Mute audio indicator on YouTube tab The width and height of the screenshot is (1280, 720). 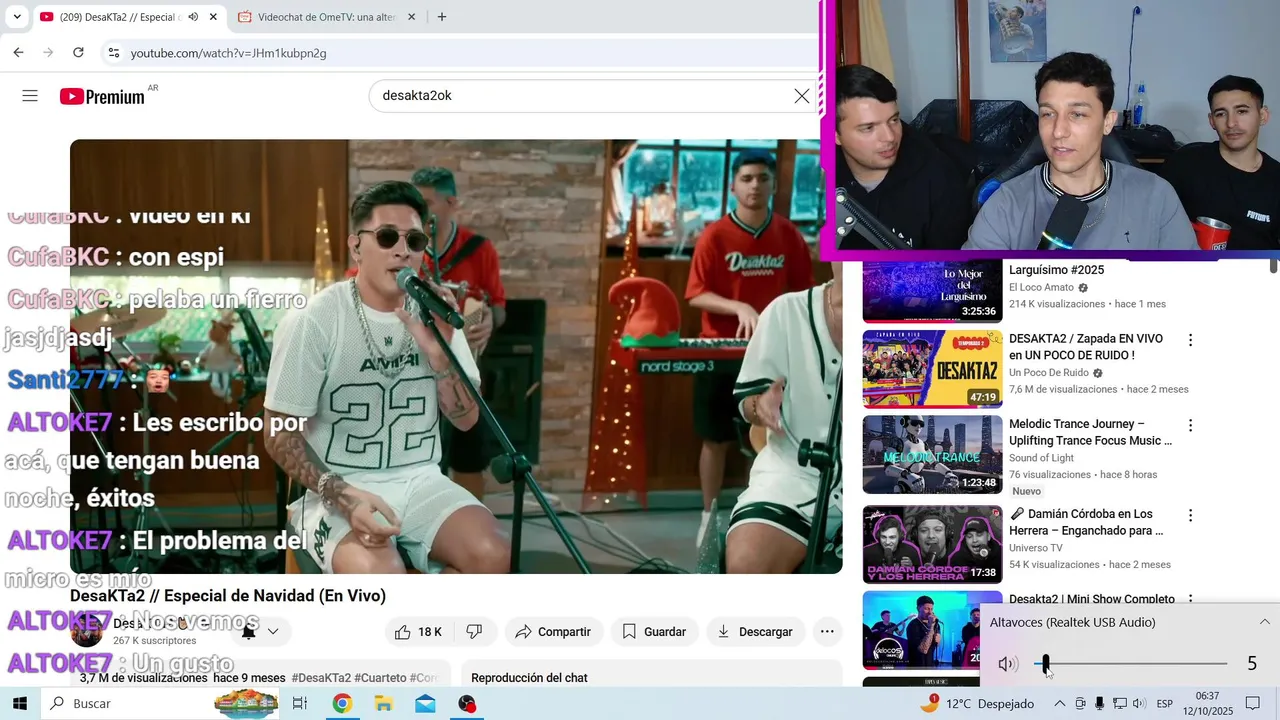click(x=193, y=17)
